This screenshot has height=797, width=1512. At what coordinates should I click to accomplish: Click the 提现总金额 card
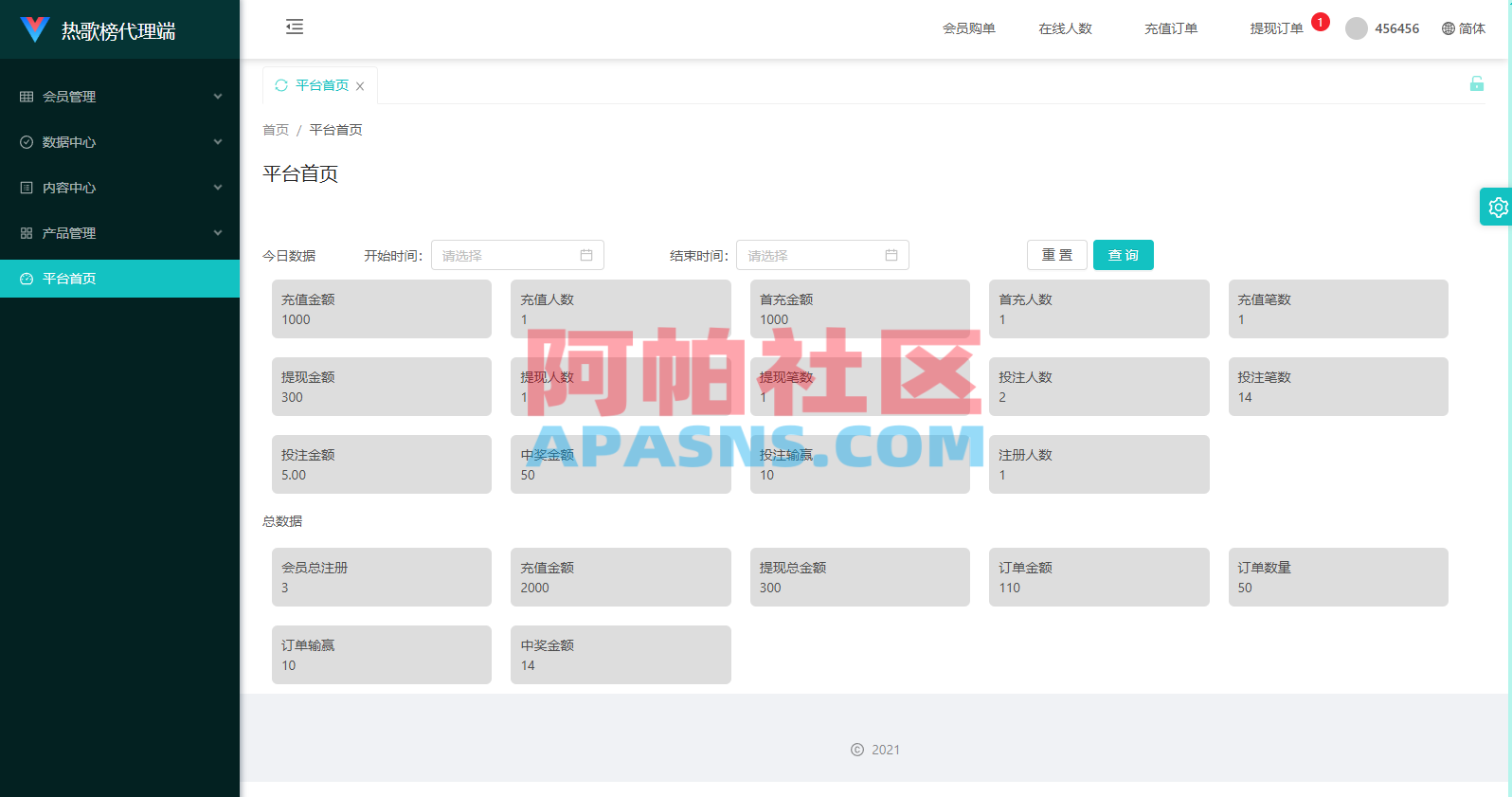tap(860, 577)
